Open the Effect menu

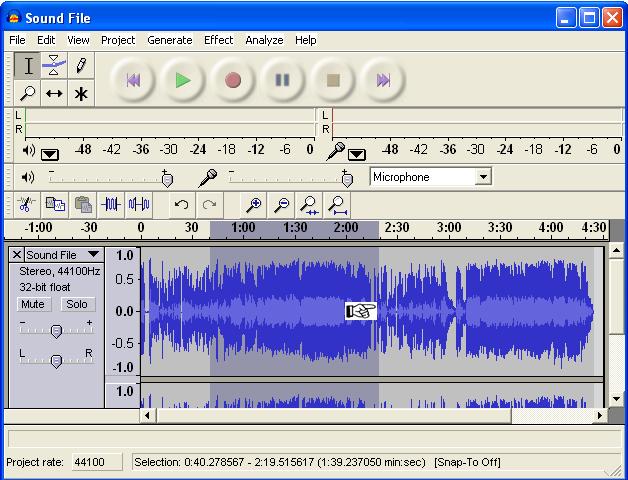click(x=219, y=40)
